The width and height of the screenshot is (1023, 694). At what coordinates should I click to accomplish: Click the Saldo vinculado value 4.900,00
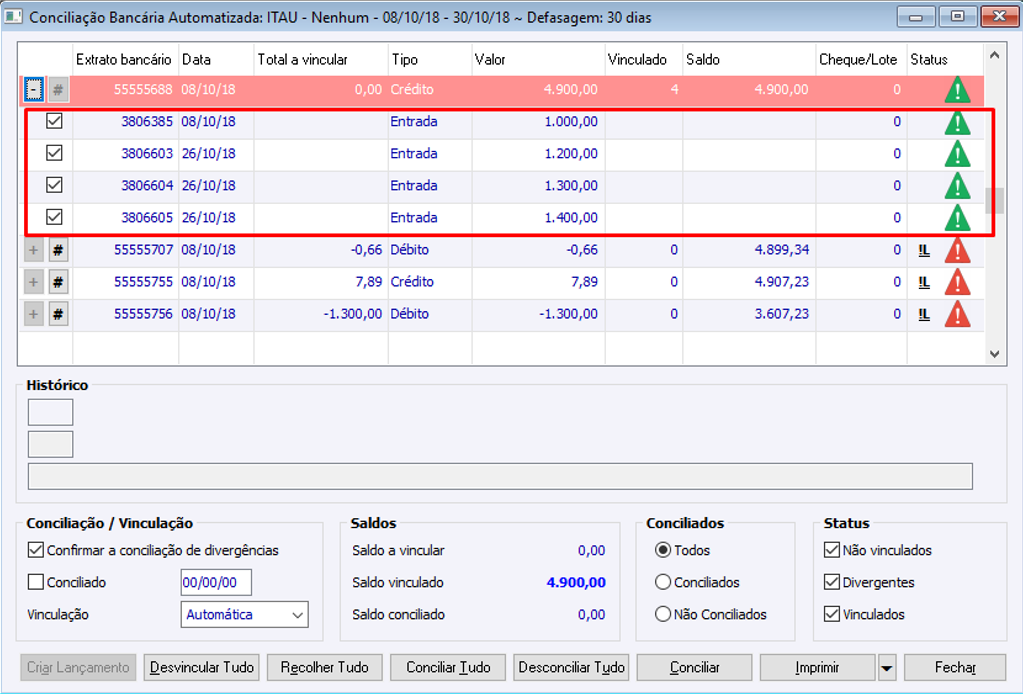point(576,582)
